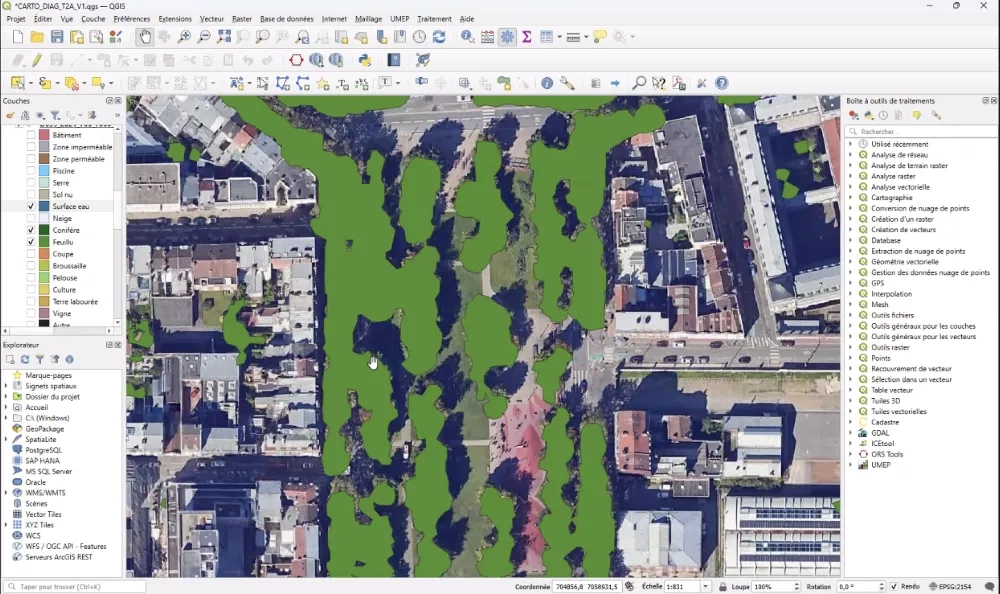
Task: Check the Piscine class checkbox
Action: (31, 171)
